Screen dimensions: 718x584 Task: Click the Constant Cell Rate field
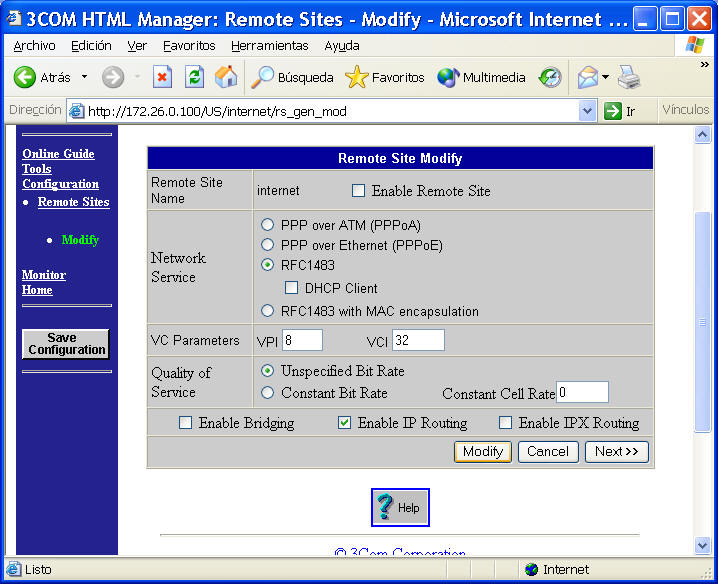click(582, 393)
